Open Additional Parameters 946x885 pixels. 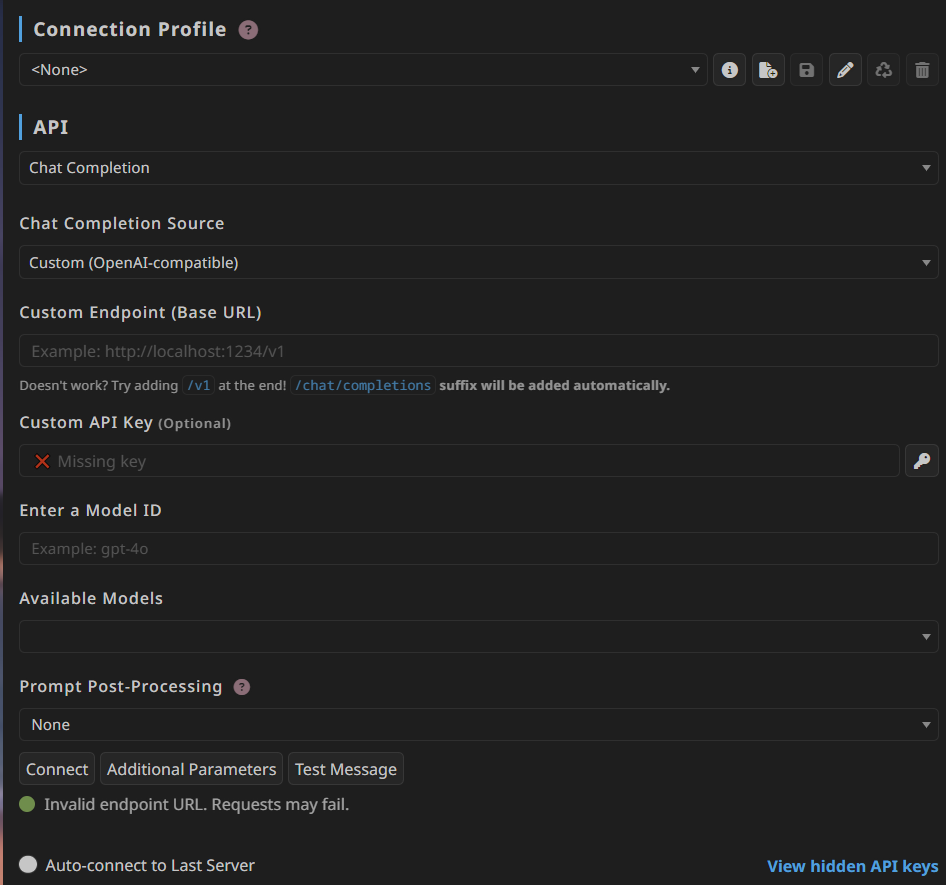(191, 769)
